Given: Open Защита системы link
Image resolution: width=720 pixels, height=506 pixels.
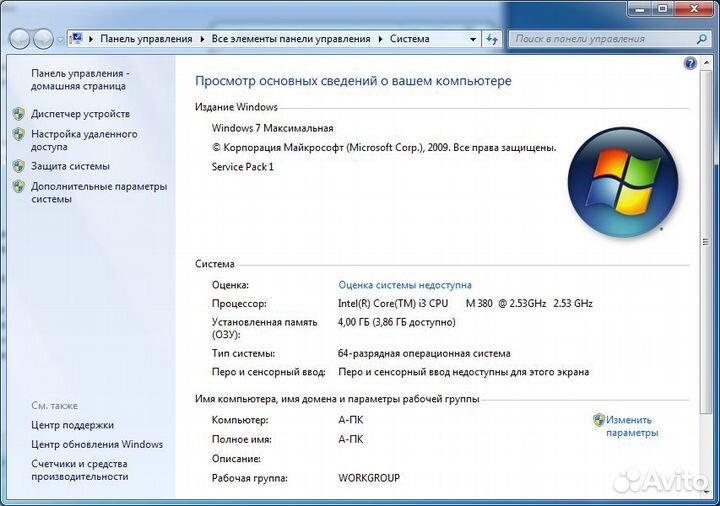Looking at the screenshot, I should click(70, 166).
